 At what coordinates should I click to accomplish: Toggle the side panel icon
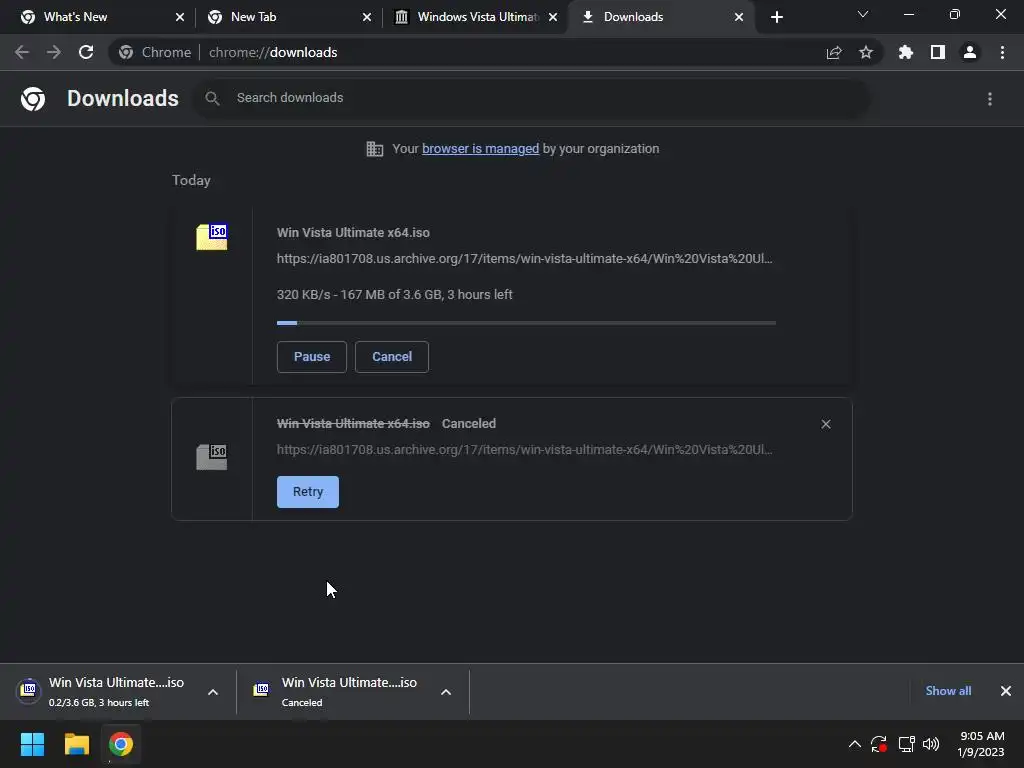click(x=938, y=52)
